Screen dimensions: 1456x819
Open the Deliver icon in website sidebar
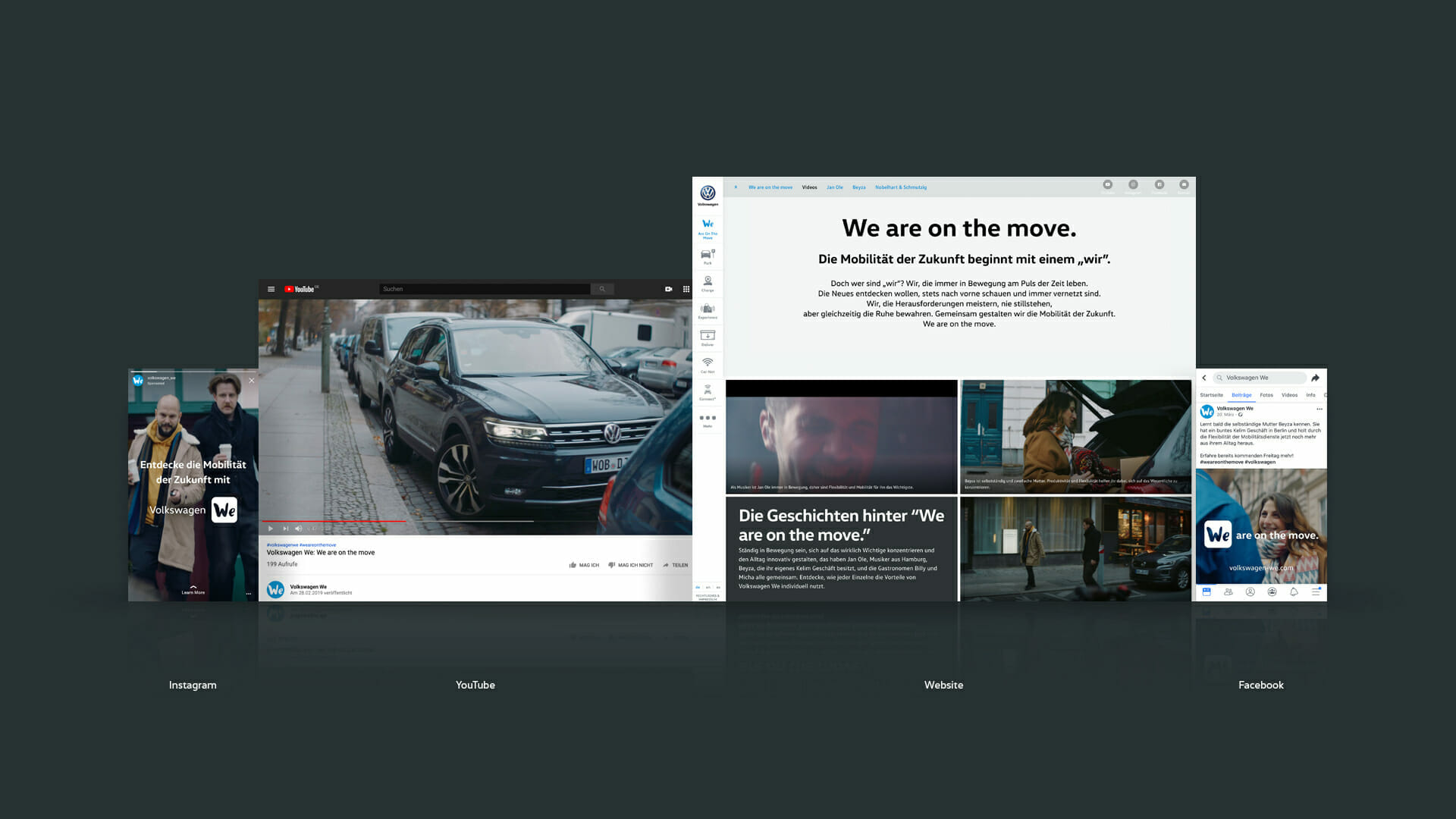[708, 336]
